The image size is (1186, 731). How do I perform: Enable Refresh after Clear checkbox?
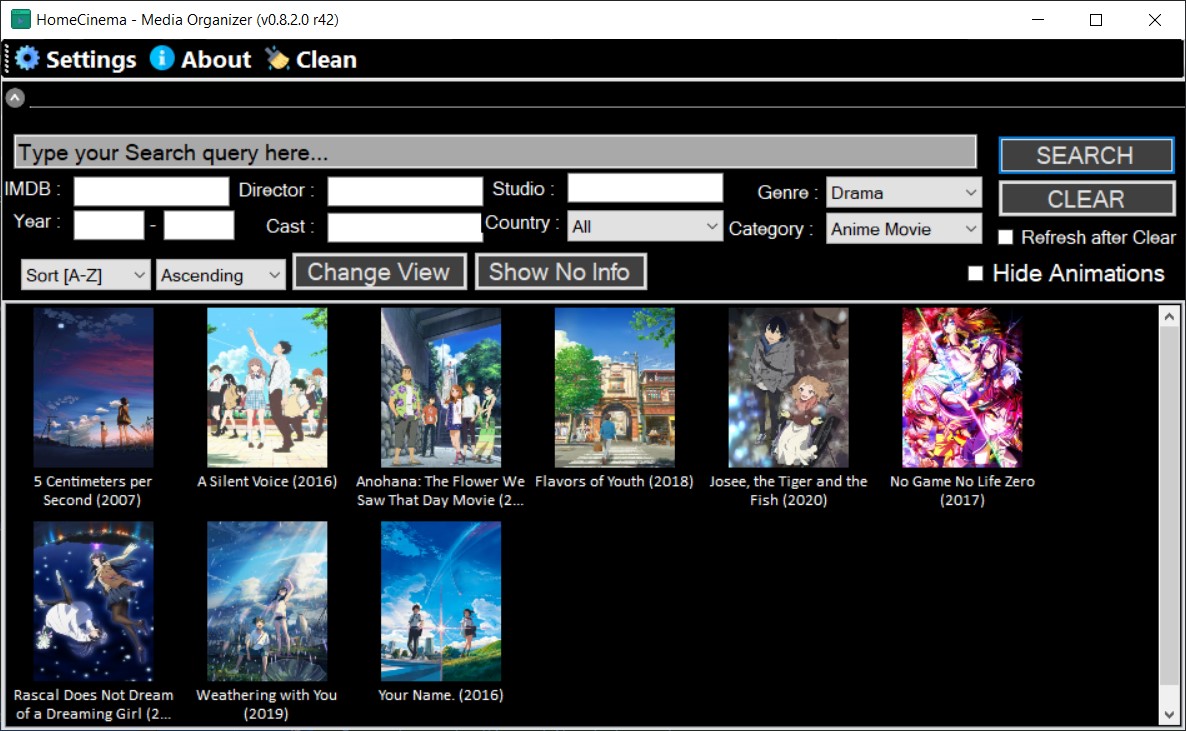[1005, 238]
